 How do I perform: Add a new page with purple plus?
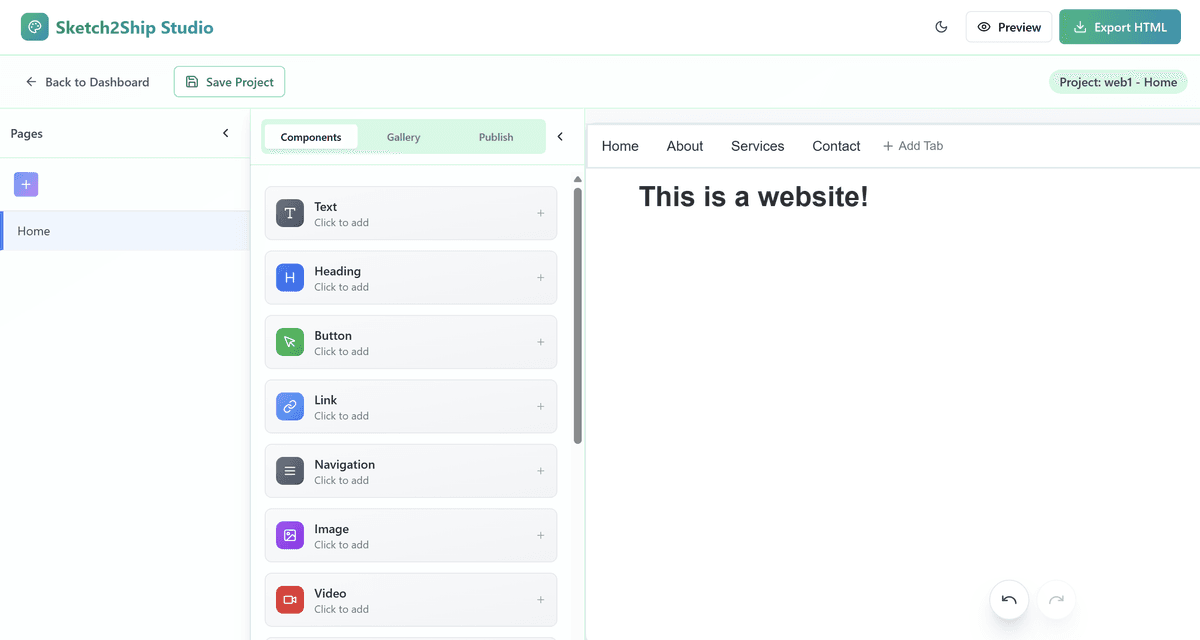click(26, 184)
